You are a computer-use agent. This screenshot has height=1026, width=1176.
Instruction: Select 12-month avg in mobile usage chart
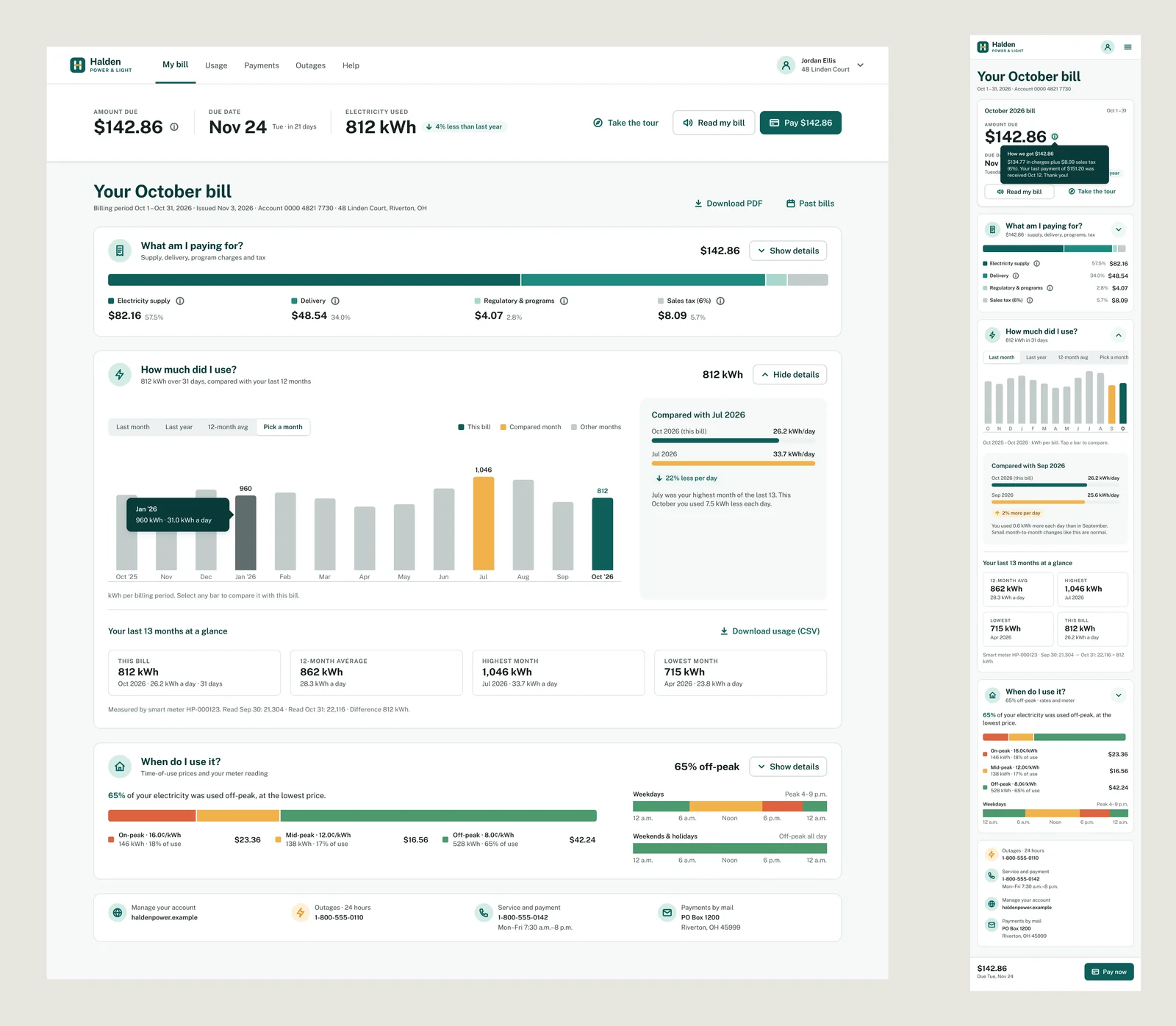tap(1072, 357)
